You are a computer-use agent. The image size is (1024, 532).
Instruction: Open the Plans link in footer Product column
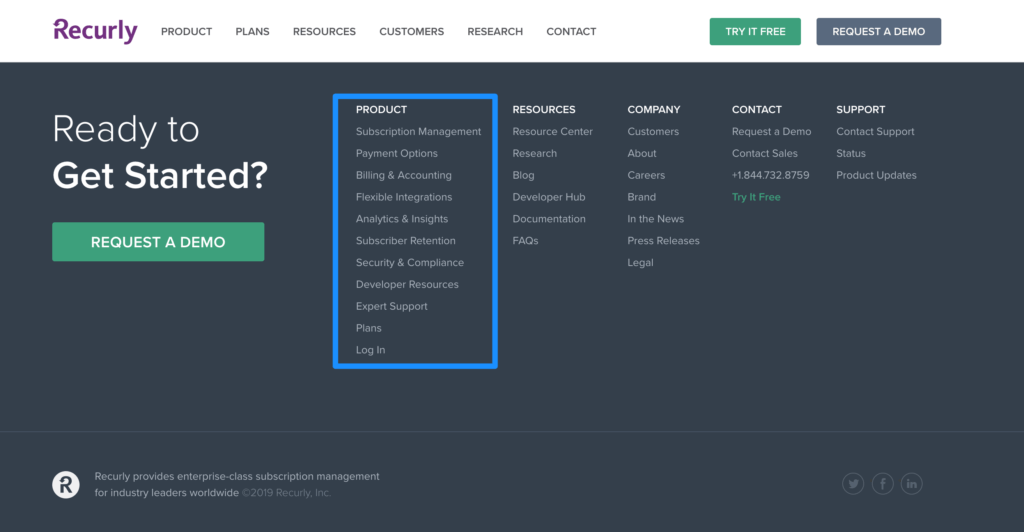point(369,328)
